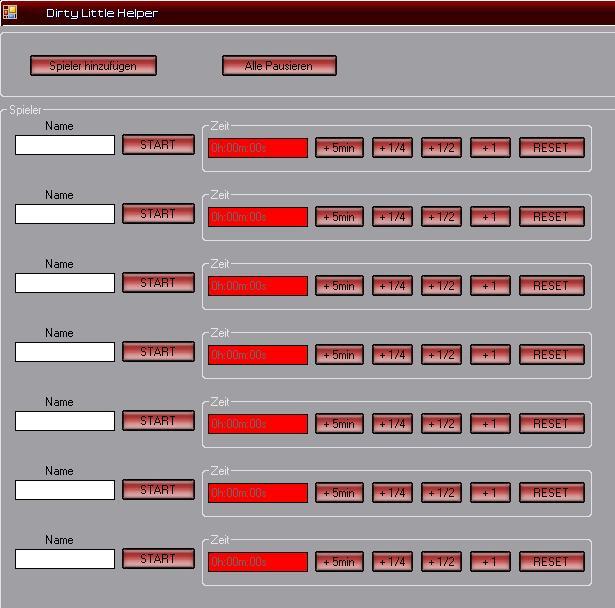Focus the Name field in the sixth player row

(65, 490)
